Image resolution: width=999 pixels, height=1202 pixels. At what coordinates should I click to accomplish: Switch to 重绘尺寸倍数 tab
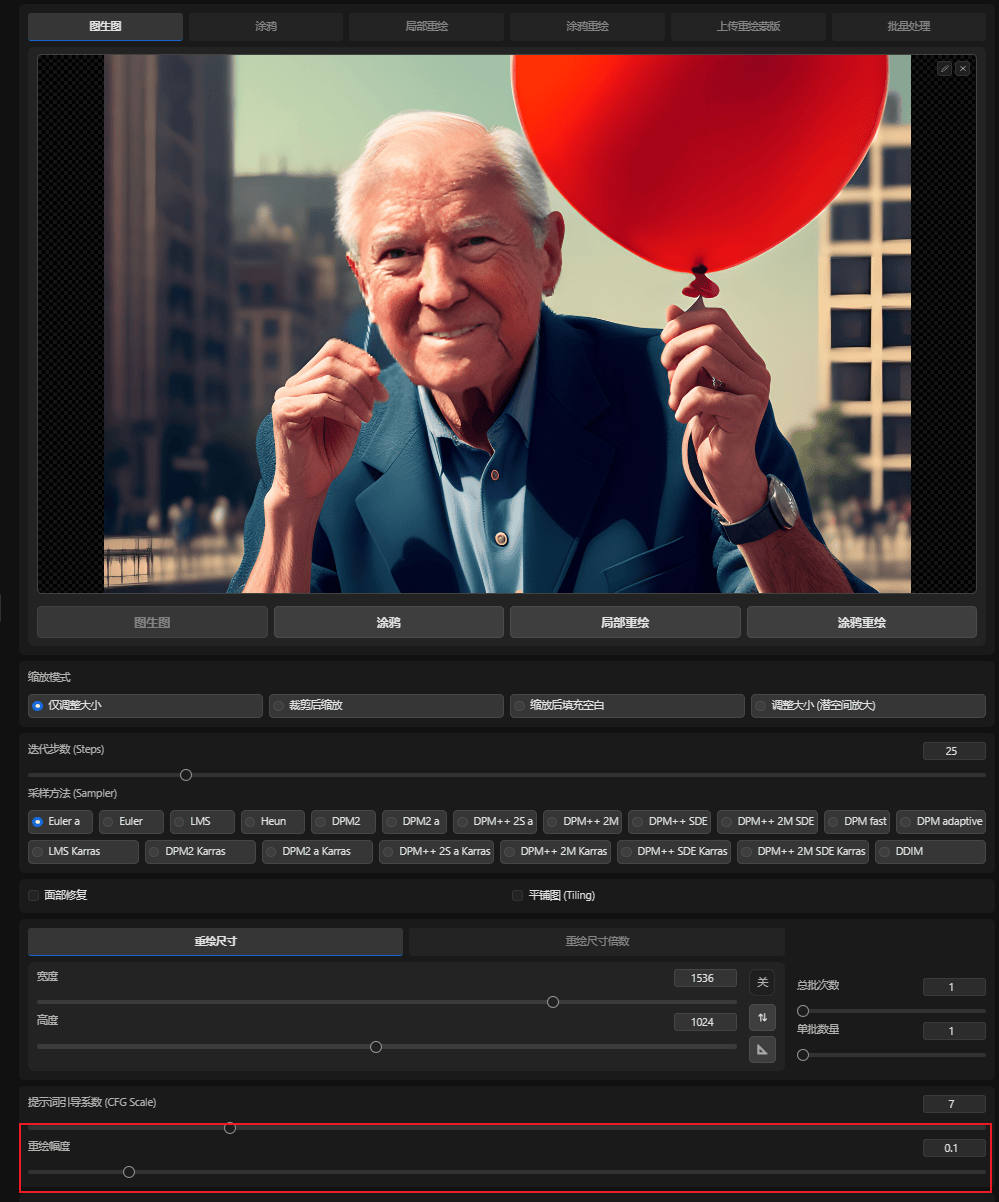597,942
